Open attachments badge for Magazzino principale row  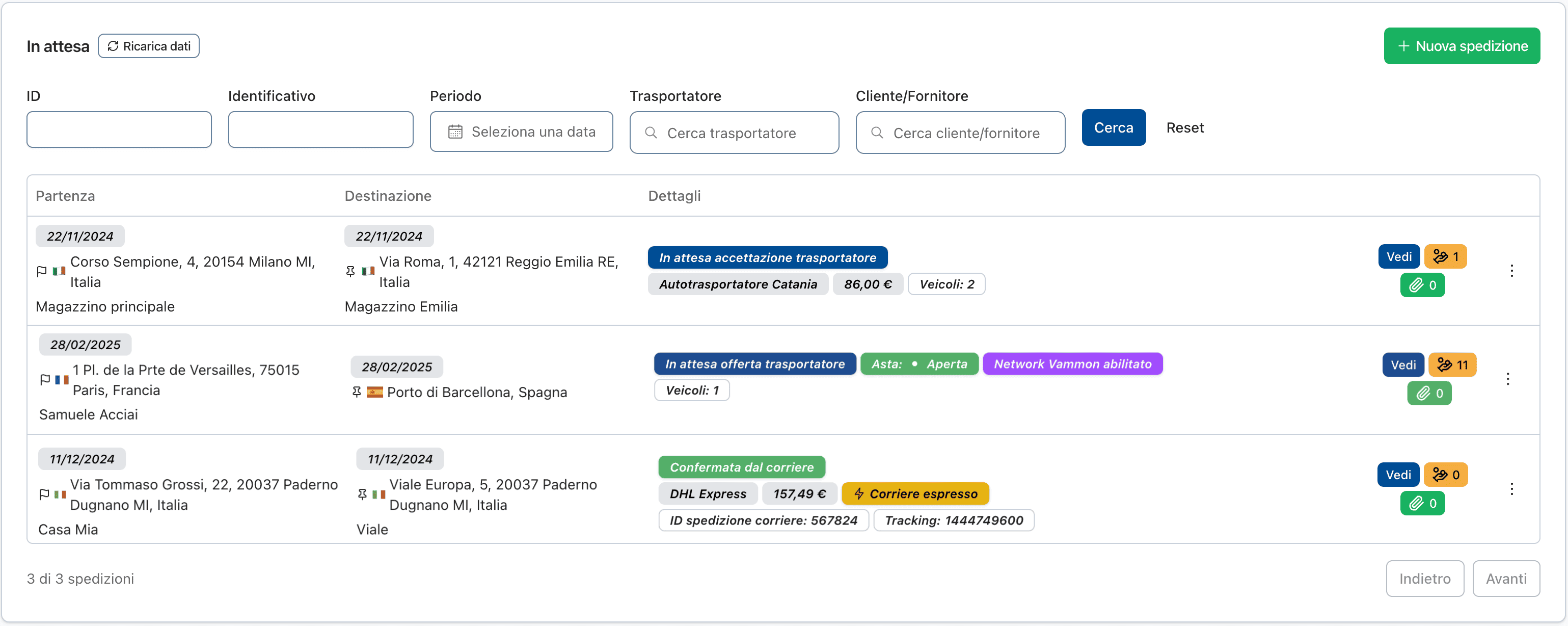click(1422, 285)
